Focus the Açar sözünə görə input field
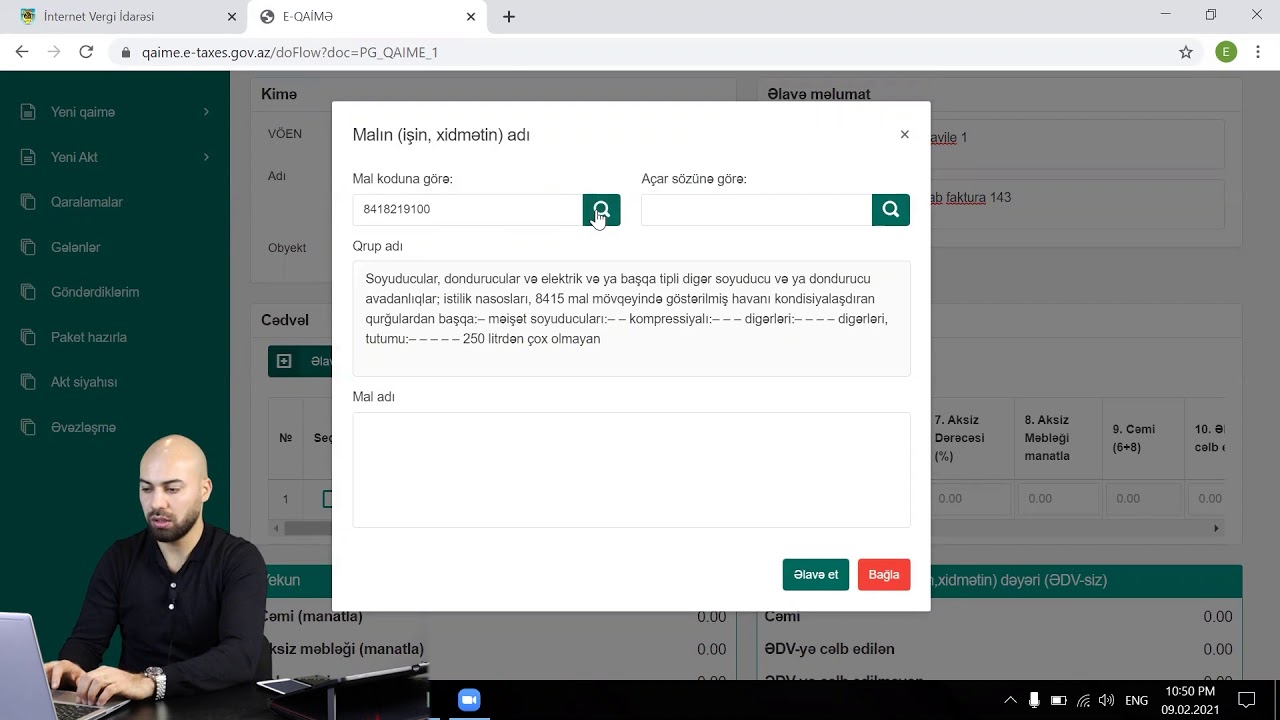 point(756,210)
